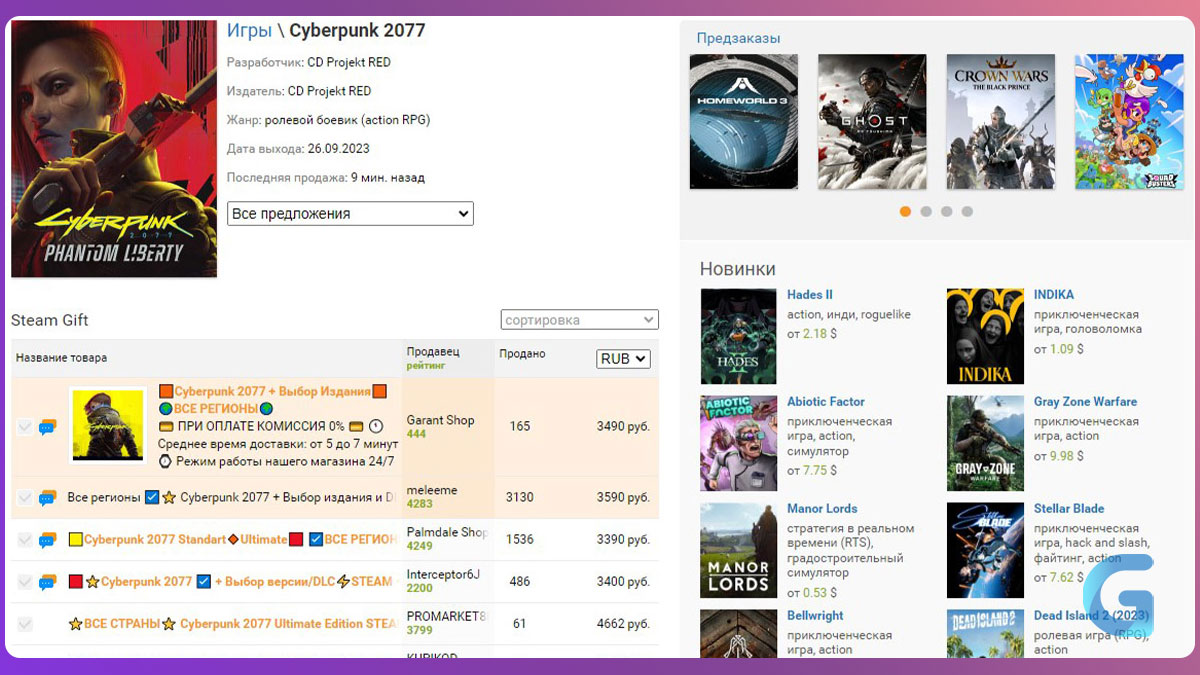Click the 'INDIKA' title link
Viewport: 1200px width, 675px height.
1054,295
